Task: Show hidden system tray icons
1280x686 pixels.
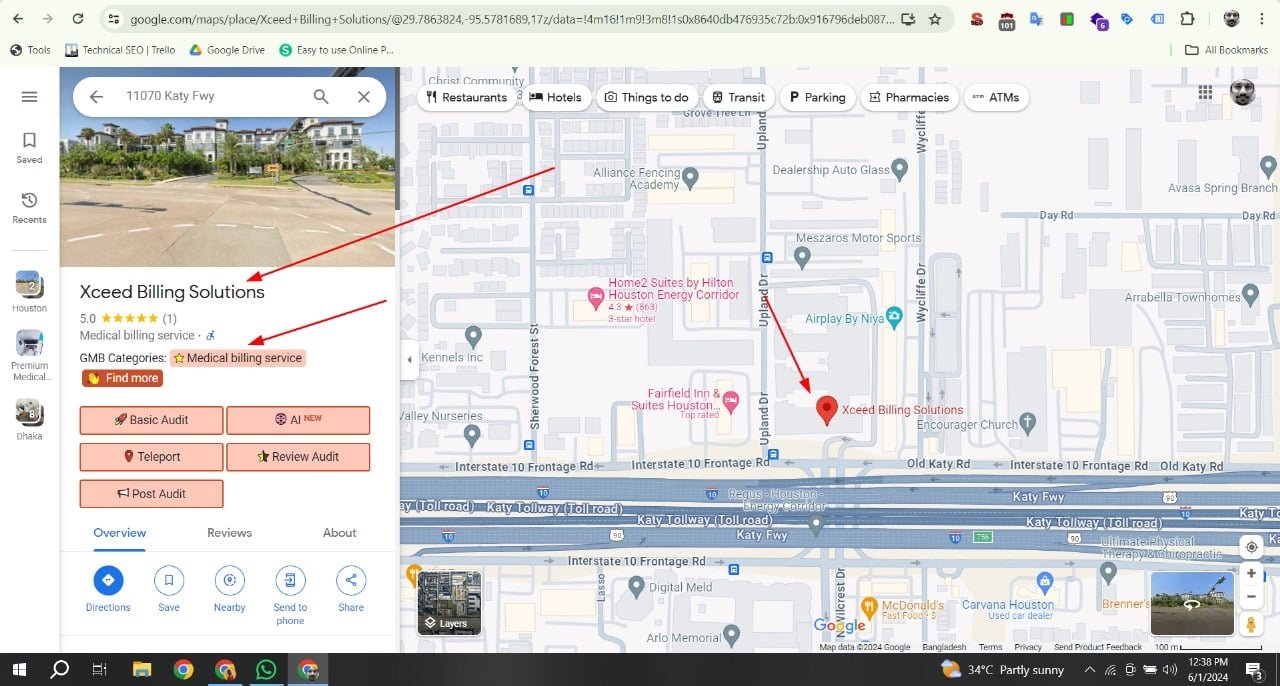Action: coord(1090,669)
